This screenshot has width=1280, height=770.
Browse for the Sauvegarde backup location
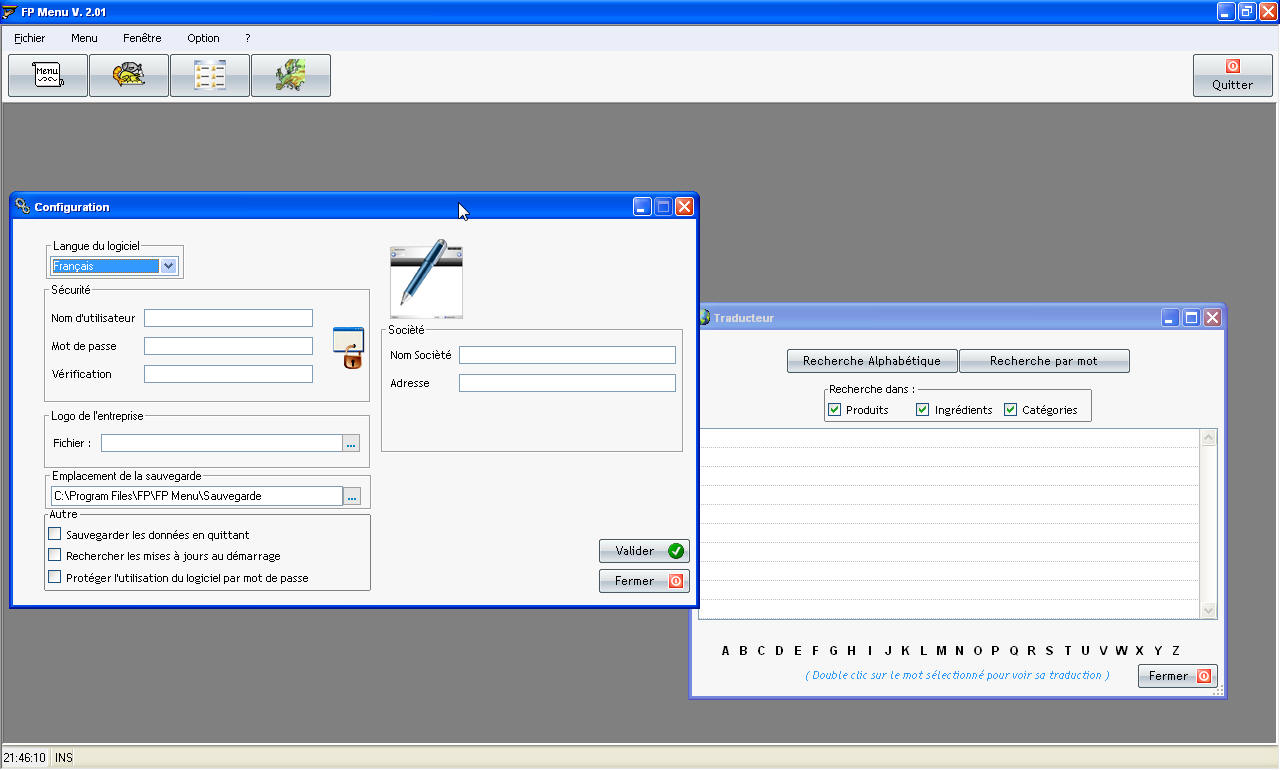pos(351,496)
